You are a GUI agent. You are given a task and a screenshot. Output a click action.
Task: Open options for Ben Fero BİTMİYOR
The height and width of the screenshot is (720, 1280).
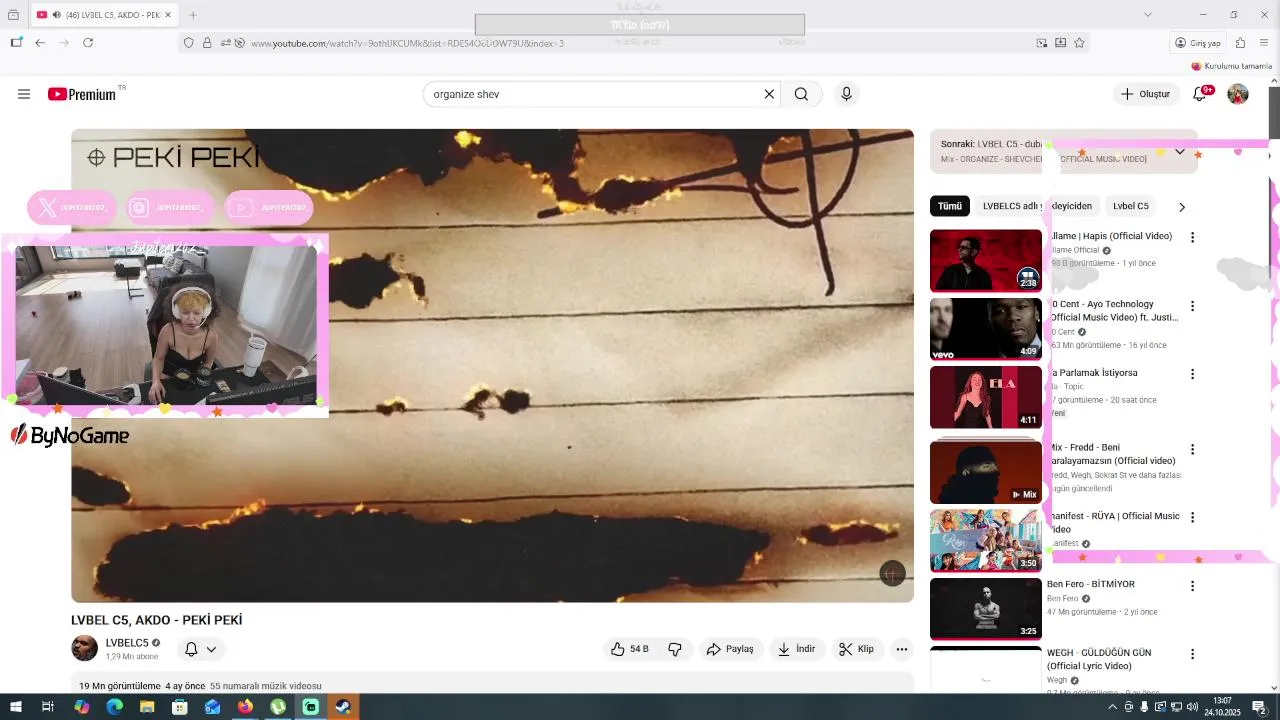(x=1192, y=586)
